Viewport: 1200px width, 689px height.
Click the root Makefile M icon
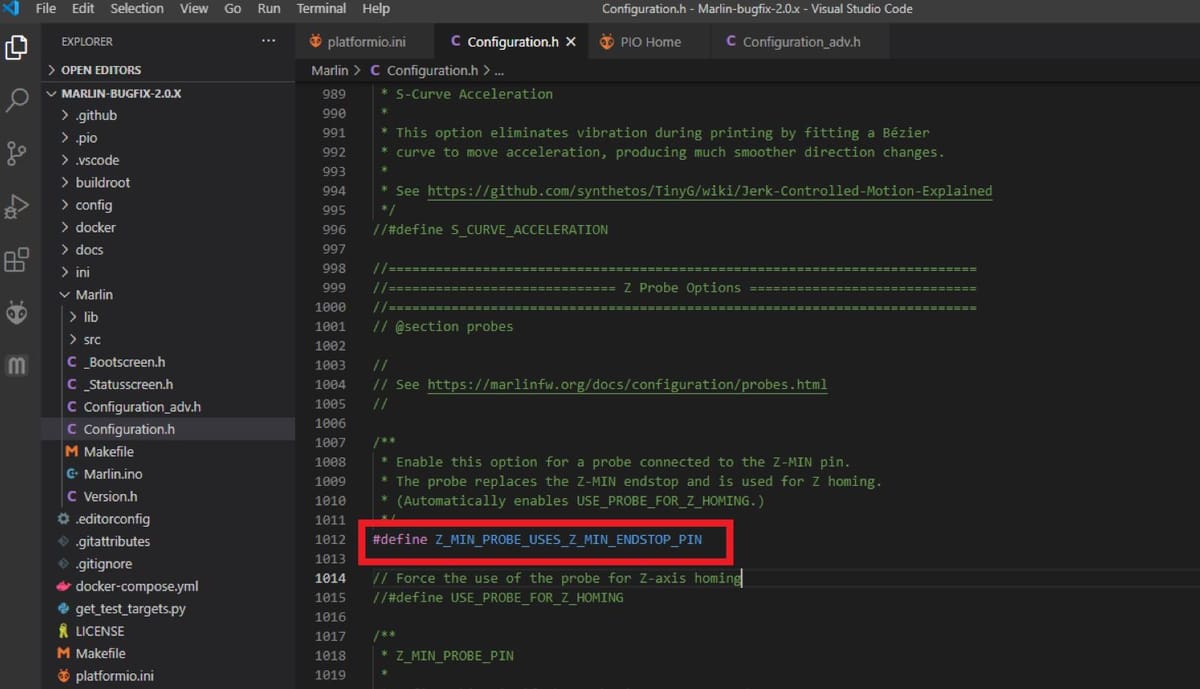pyautogui.click(x=64, y=653)
